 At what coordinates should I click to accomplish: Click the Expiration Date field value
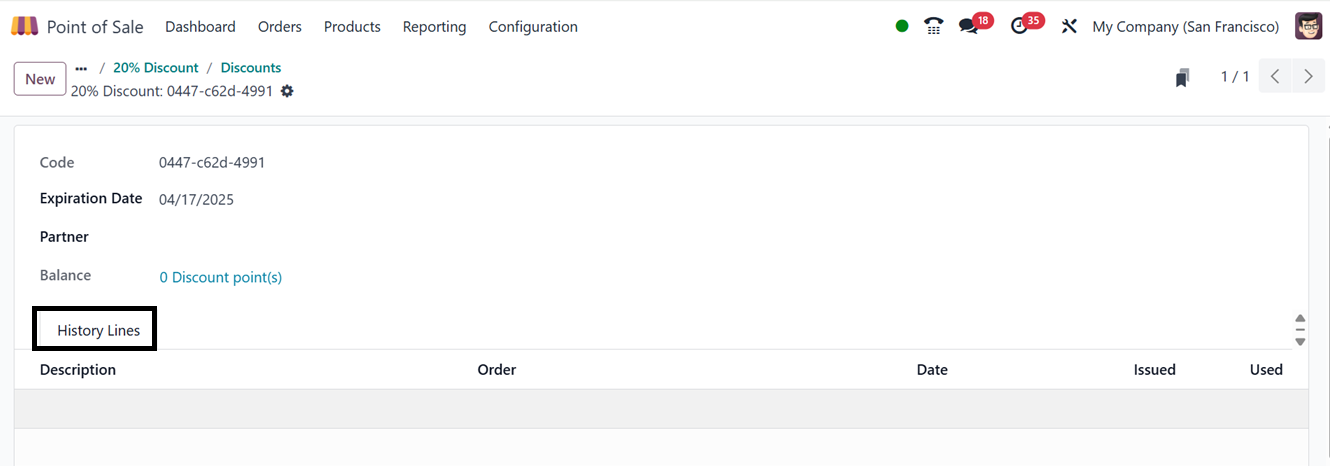197,199
